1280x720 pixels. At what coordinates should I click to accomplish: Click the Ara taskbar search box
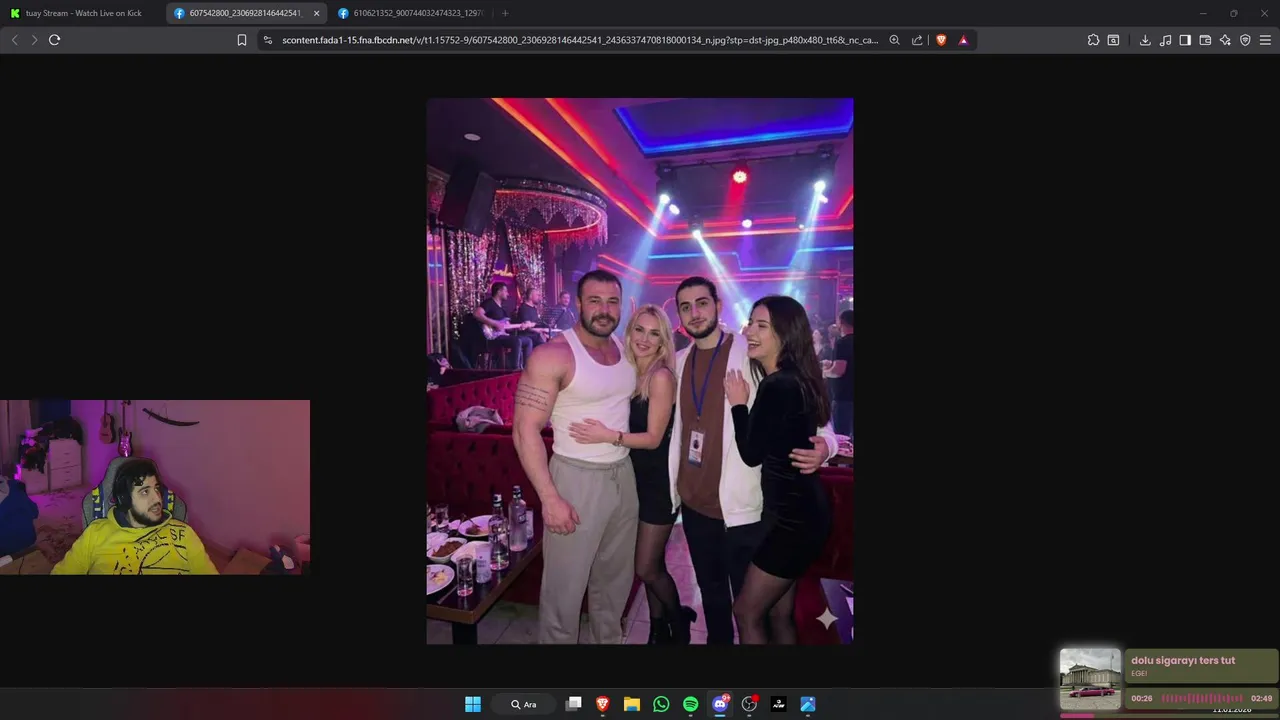[524, 704]
